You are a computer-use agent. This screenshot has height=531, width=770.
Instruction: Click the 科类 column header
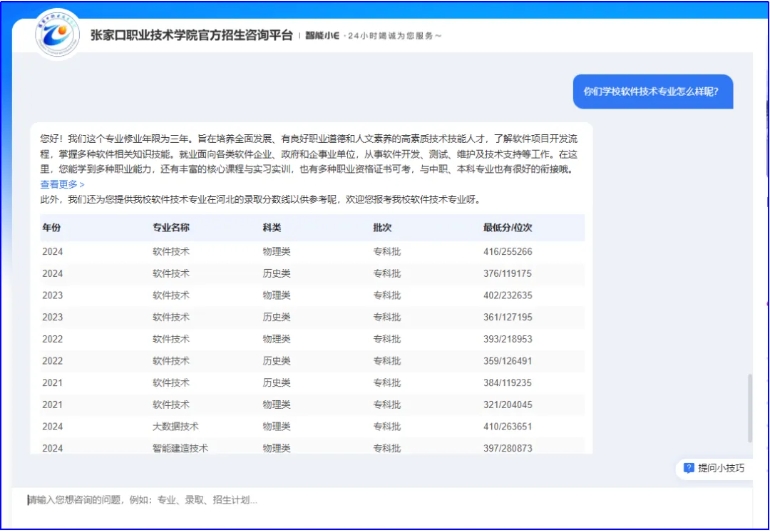(272, 228)
